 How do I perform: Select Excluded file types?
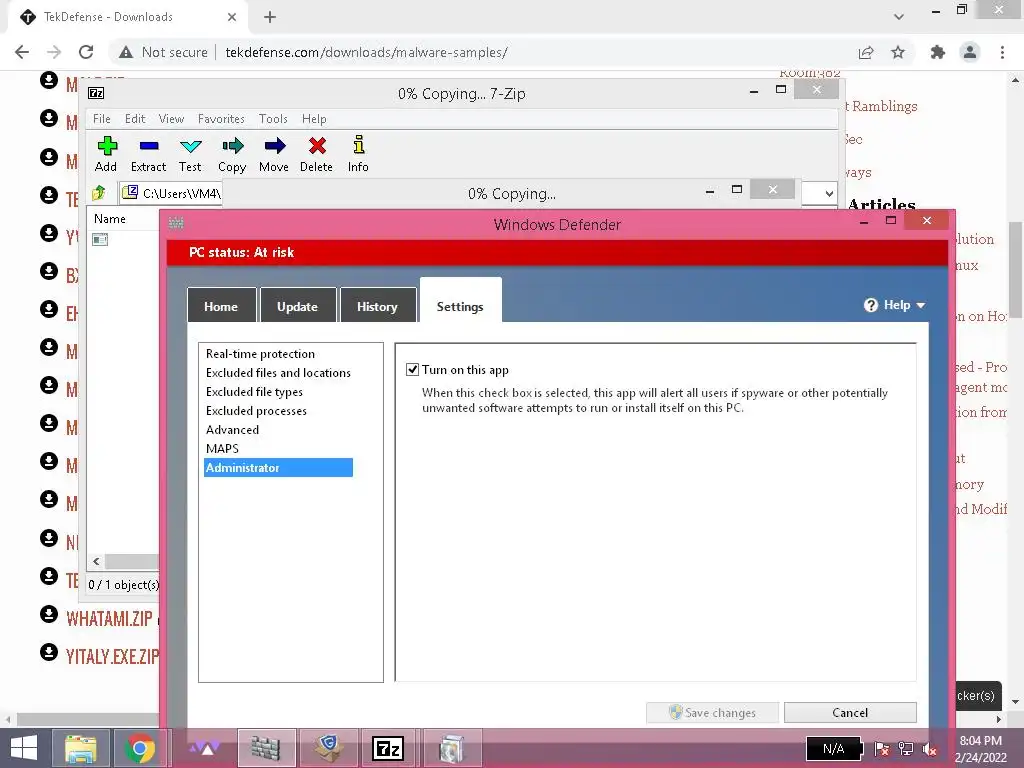point(254,392)
